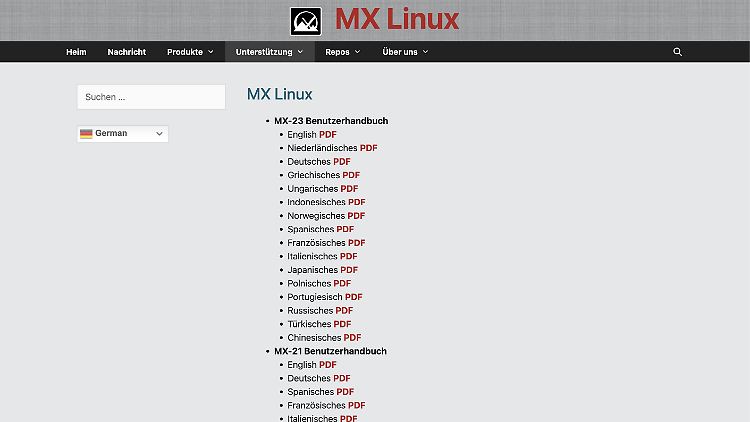Open the Repos dropdown menu
750x422 pixels.
click(x=342, y=52)
